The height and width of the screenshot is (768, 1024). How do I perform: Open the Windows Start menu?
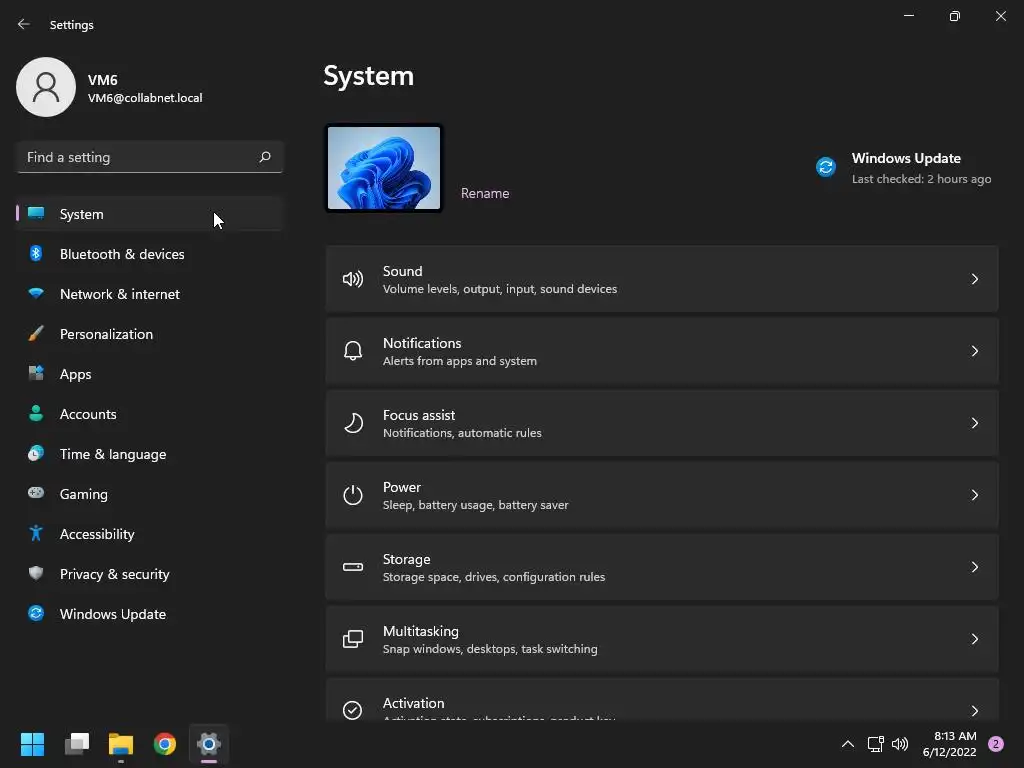[32, 744]
